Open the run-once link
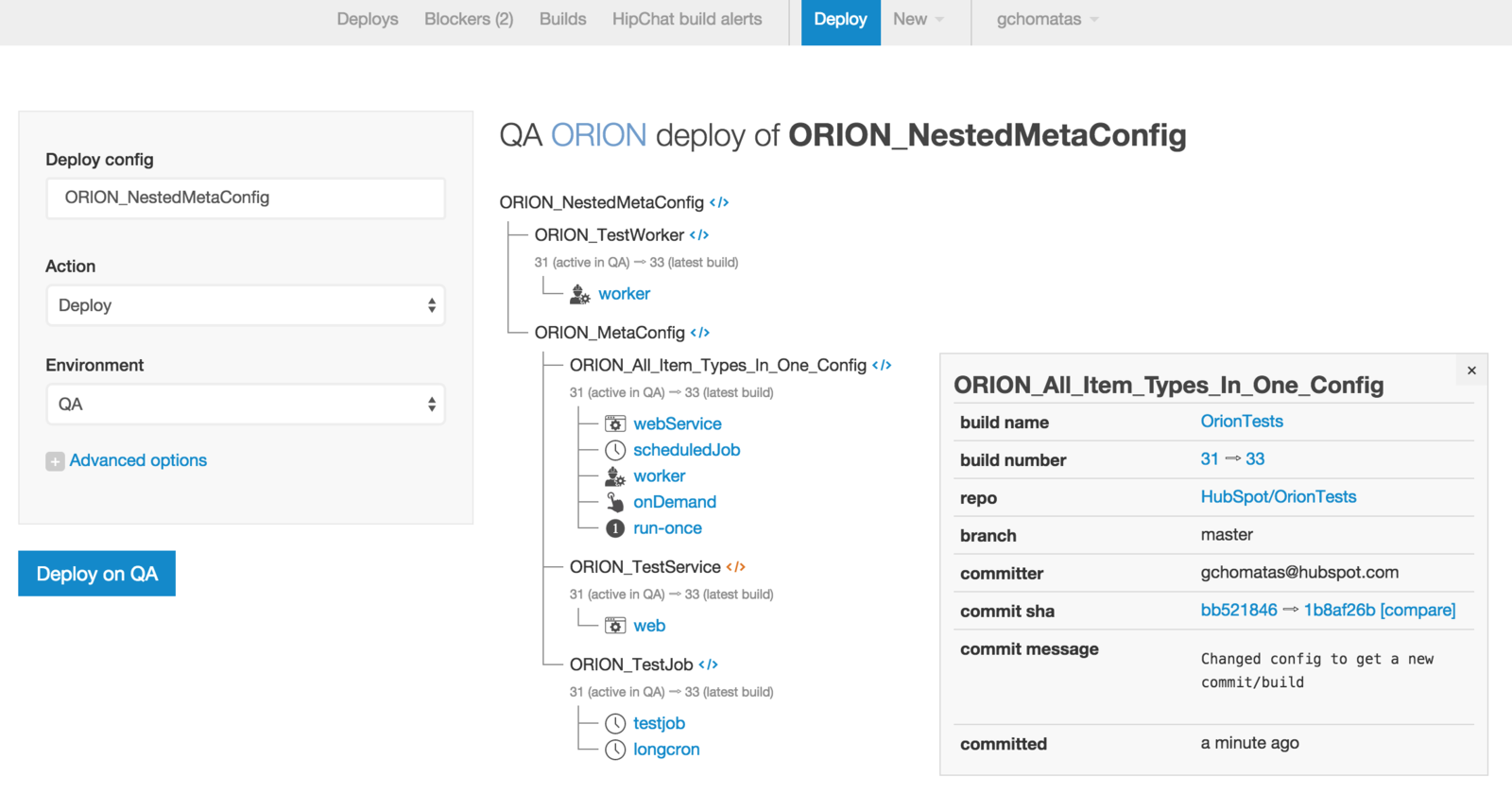 click(x=667, y=528)
